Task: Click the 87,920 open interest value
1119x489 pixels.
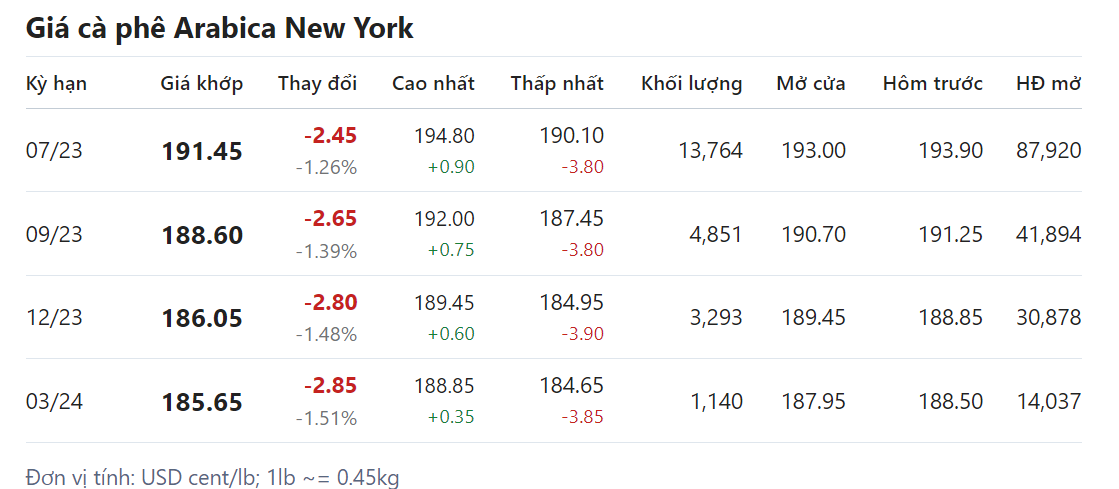Action: pos(1048,151)
